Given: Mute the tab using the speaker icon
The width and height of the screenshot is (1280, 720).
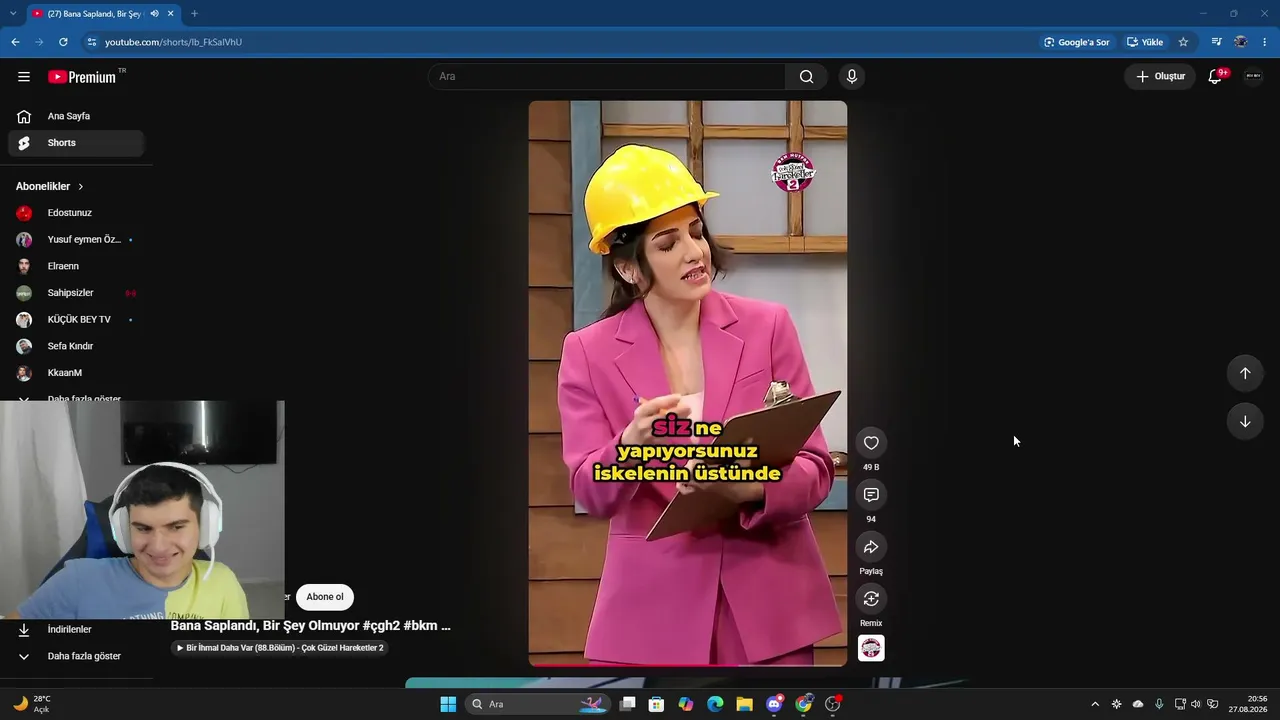Looking at the screenshot, I should tap(154, 14).
